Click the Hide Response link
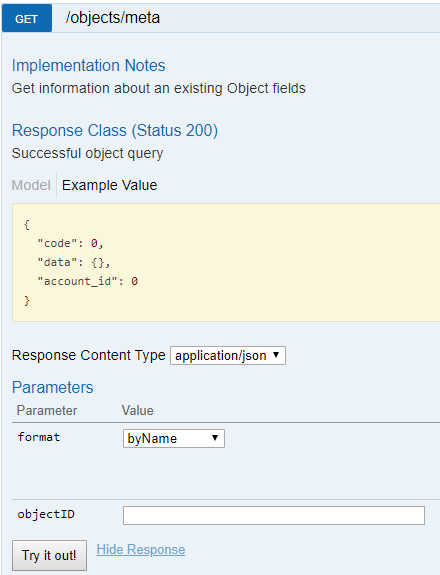Screen dimensions: 440x575 tap(141, 549)
